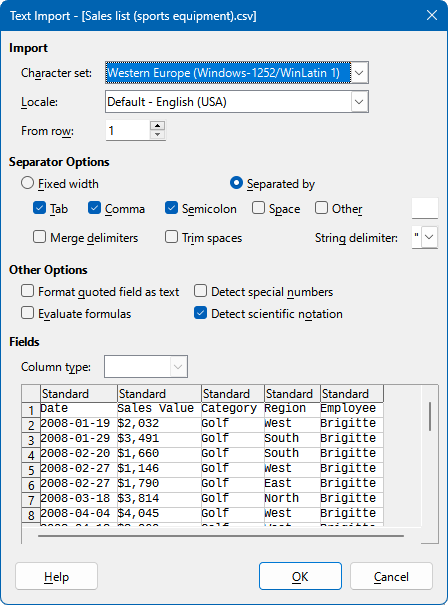Open the Column type dropdown
Image resolution: width=448 pixels, height=605 pixels.
pyautogui.click(x=146, y=367)
